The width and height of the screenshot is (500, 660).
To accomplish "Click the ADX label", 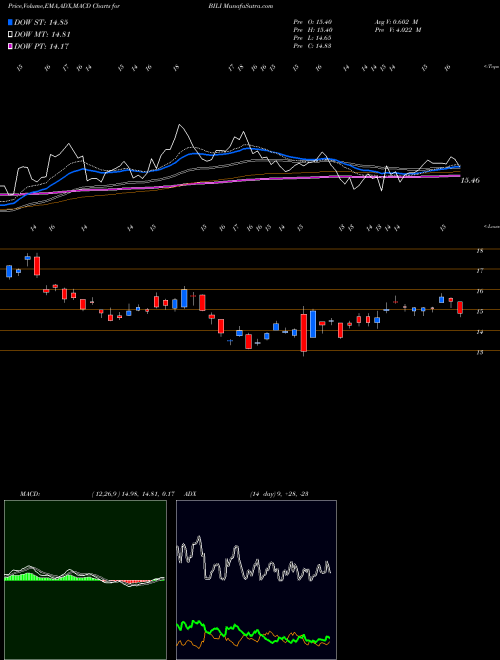I will 190,494.
